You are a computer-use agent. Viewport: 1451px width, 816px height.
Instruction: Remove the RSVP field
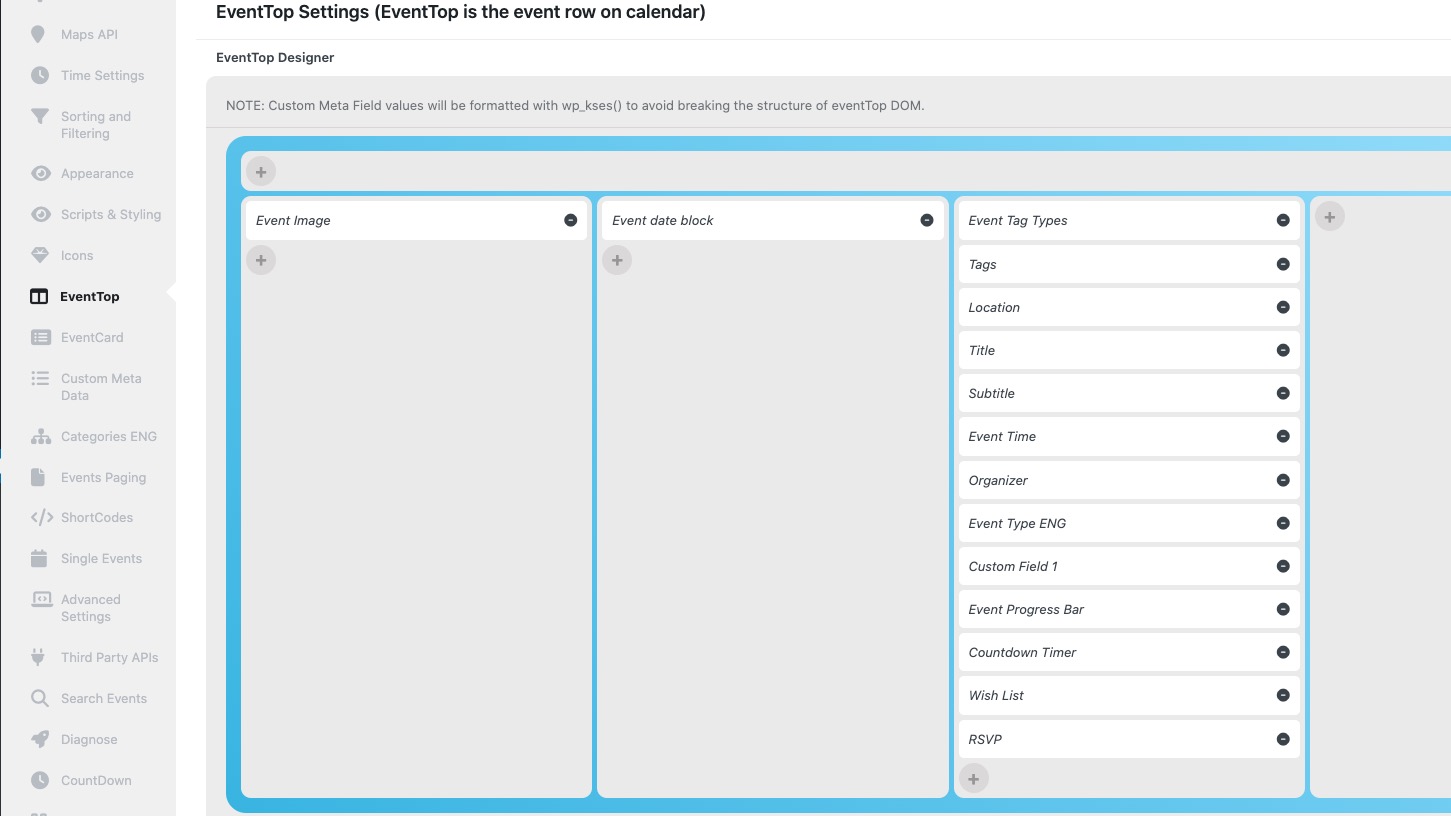(1283, 740)
